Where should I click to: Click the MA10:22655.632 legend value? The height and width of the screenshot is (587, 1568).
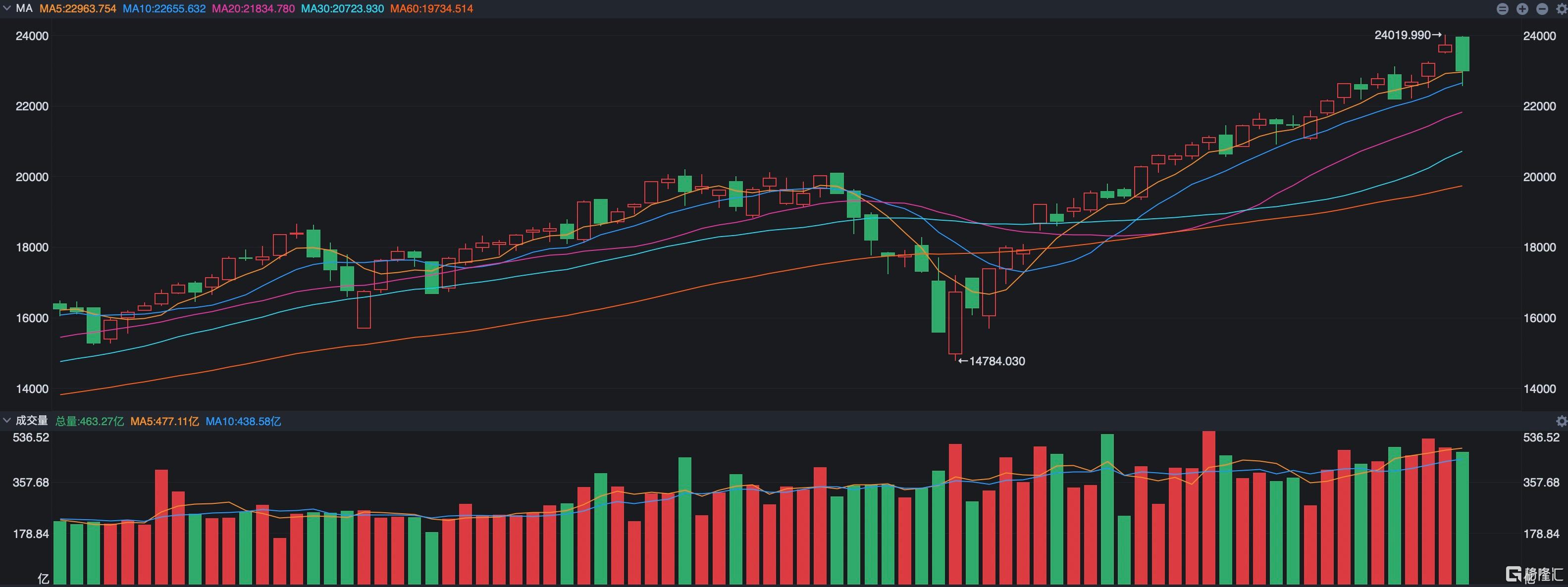click(164, 8)
